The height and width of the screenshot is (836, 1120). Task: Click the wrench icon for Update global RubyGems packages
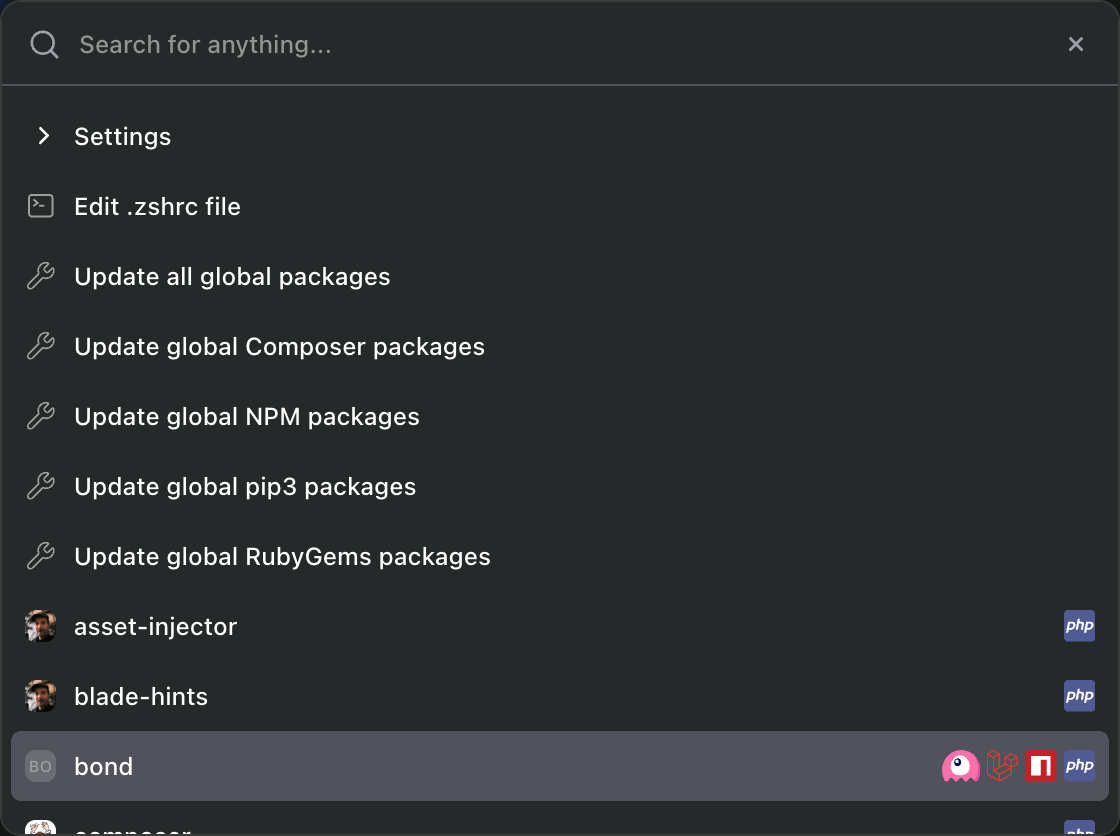coord(40,556)
